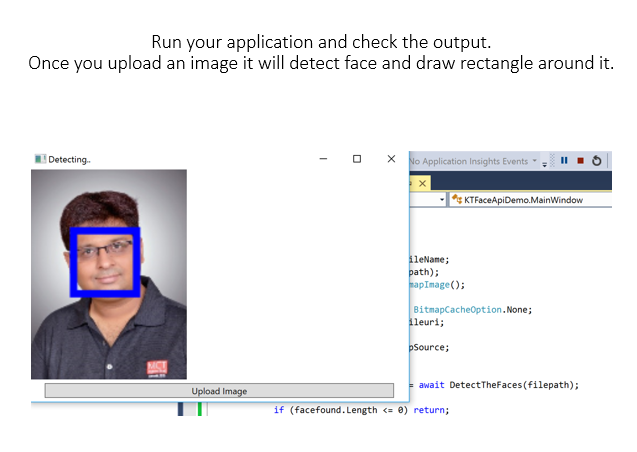Click the toolbar overflow options arrow
Image resolution: width=637 pixels, height=452 pixels.
[x=545, y=162]
